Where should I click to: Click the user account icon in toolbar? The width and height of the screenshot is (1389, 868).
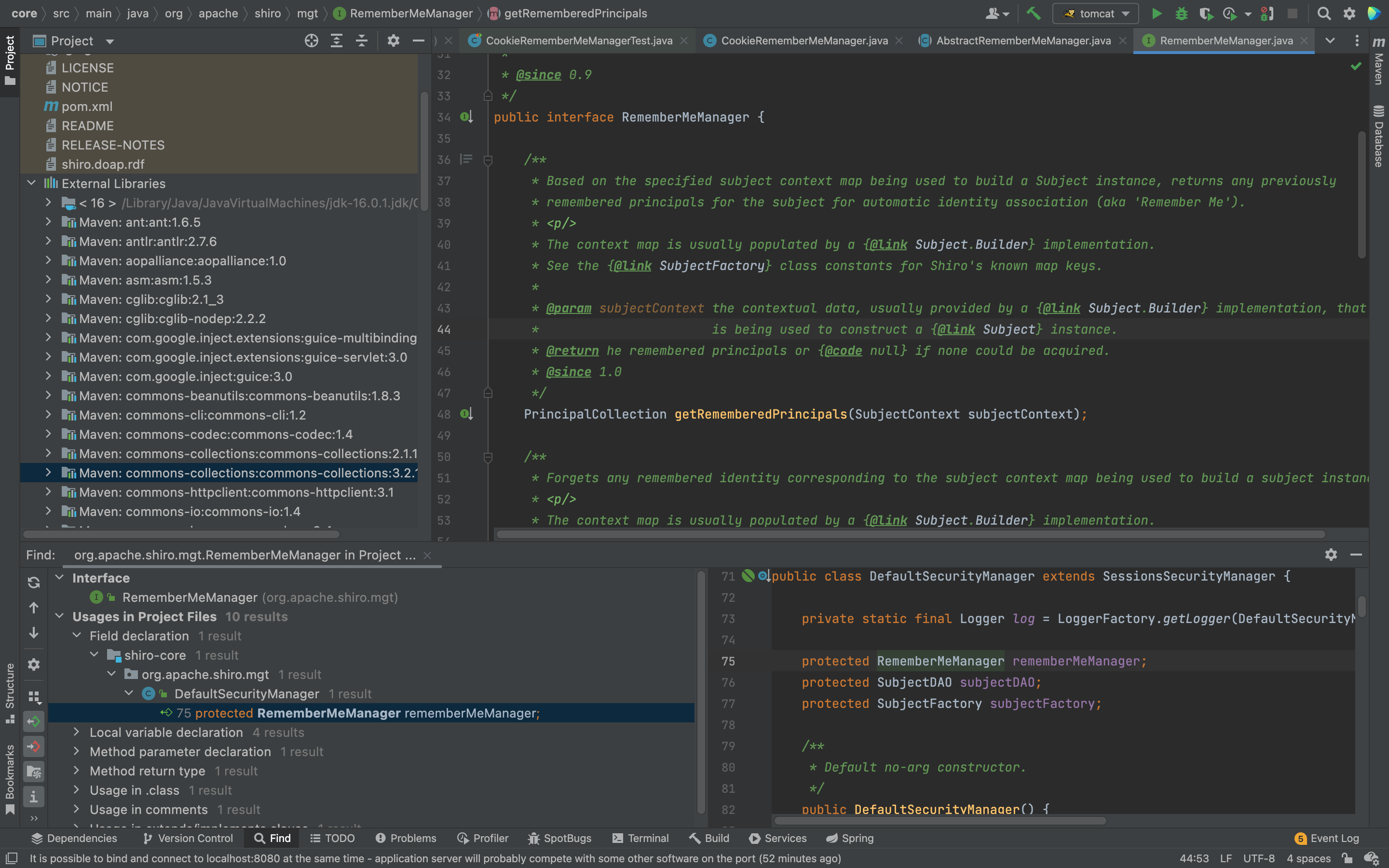pos(997,13)
